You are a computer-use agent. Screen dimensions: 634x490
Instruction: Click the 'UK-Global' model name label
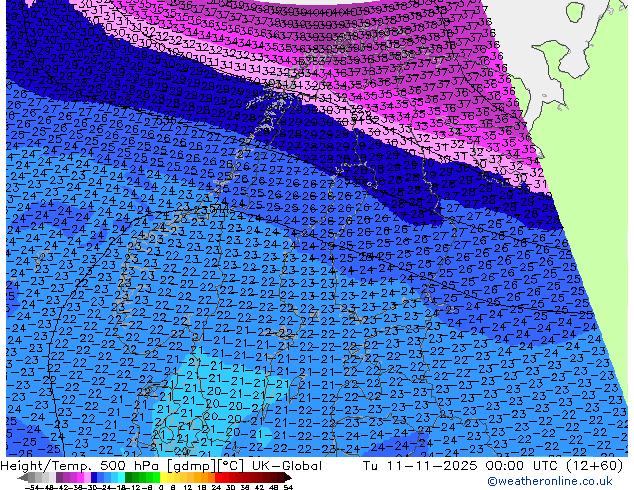pyautogui.click(x=287, y=465)
